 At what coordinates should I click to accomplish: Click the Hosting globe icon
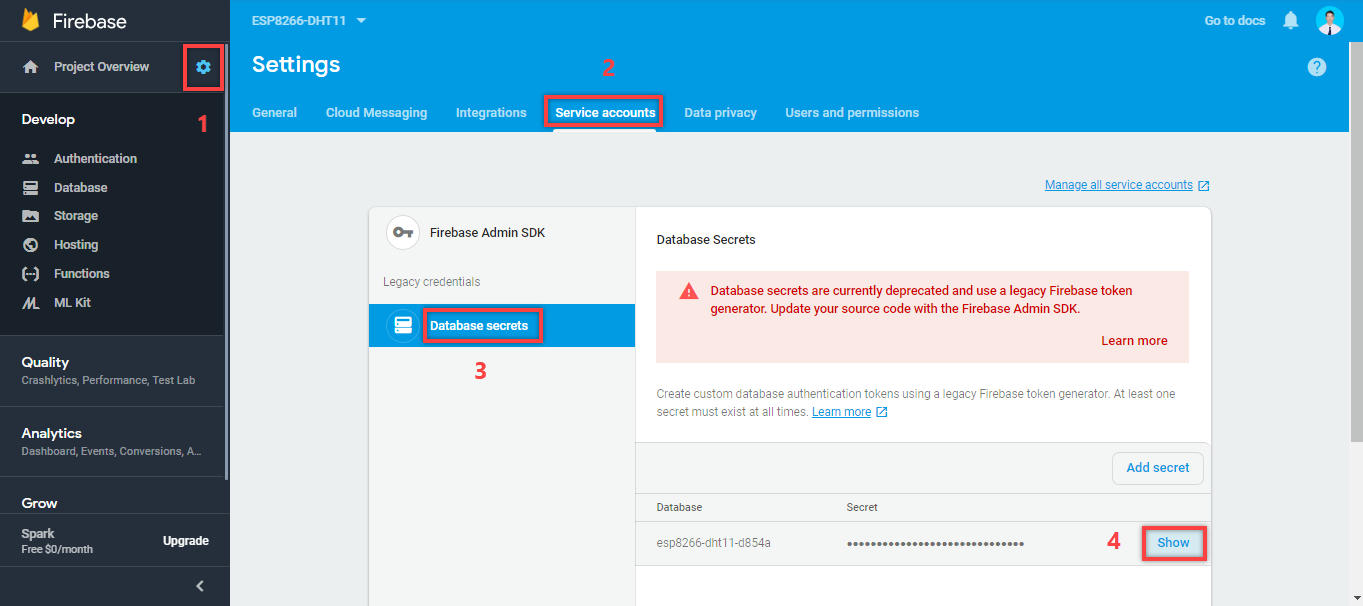coord(31,245)
